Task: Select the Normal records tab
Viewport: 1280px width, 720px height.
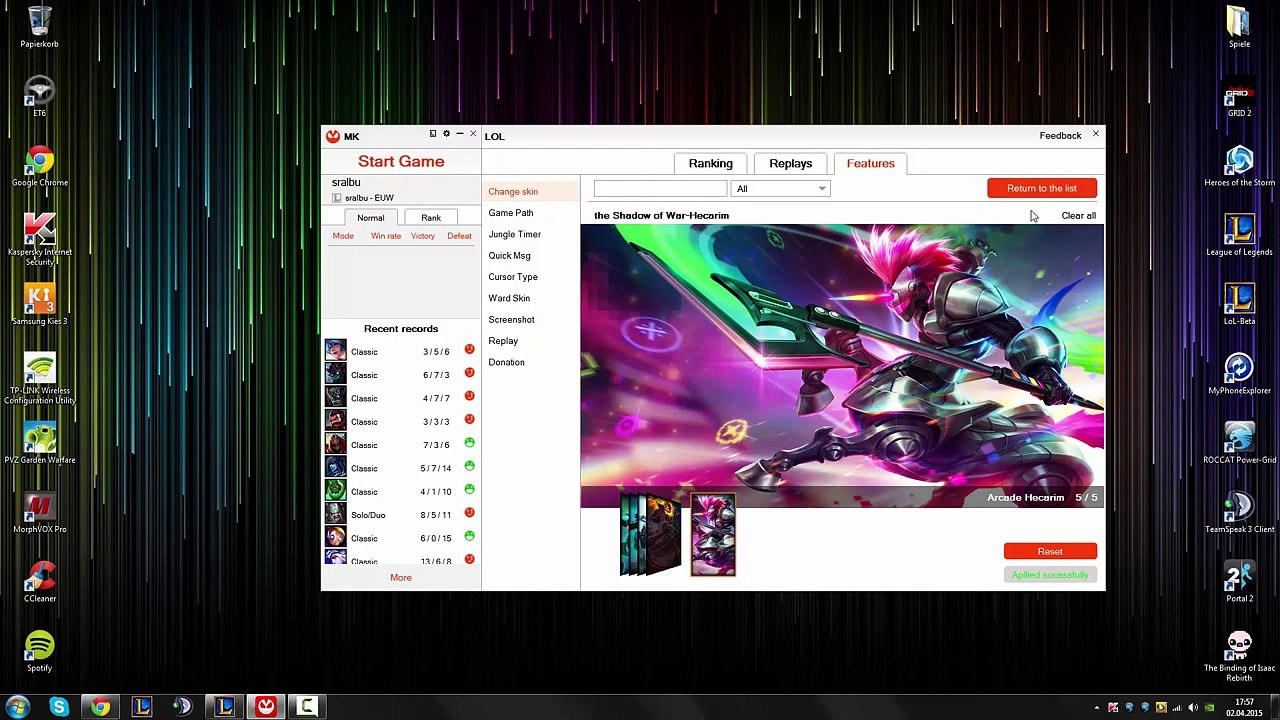Action: 370,218
